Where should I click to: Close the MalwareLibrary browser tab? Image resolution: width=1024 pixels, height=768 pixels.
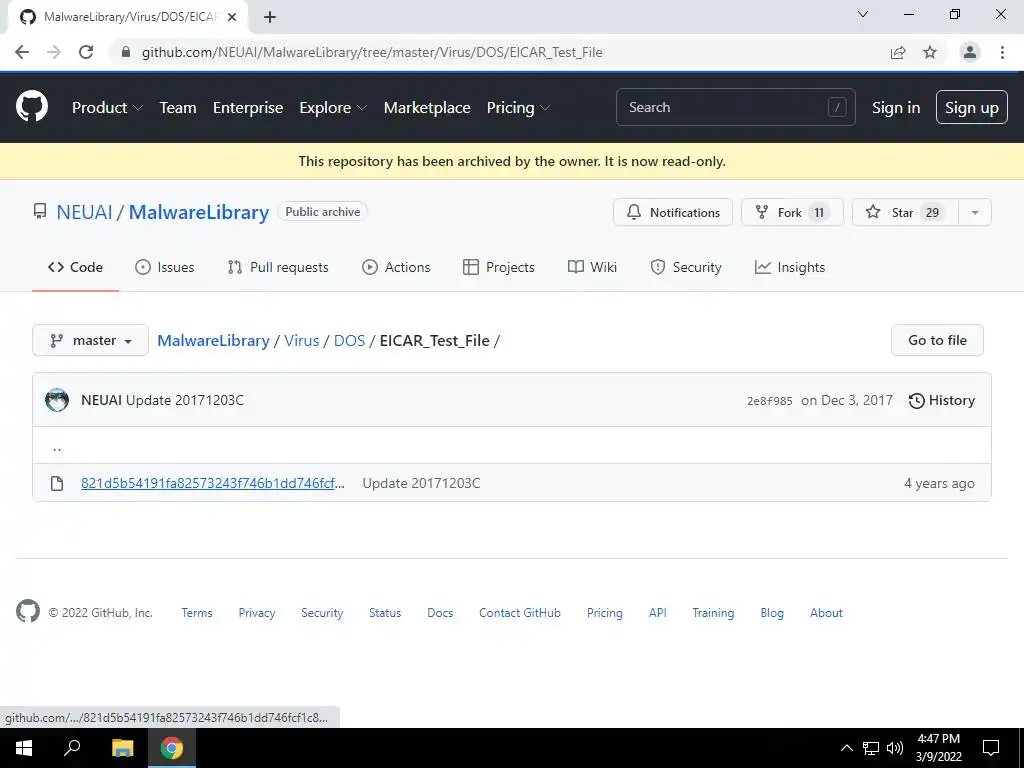point(232,18)
